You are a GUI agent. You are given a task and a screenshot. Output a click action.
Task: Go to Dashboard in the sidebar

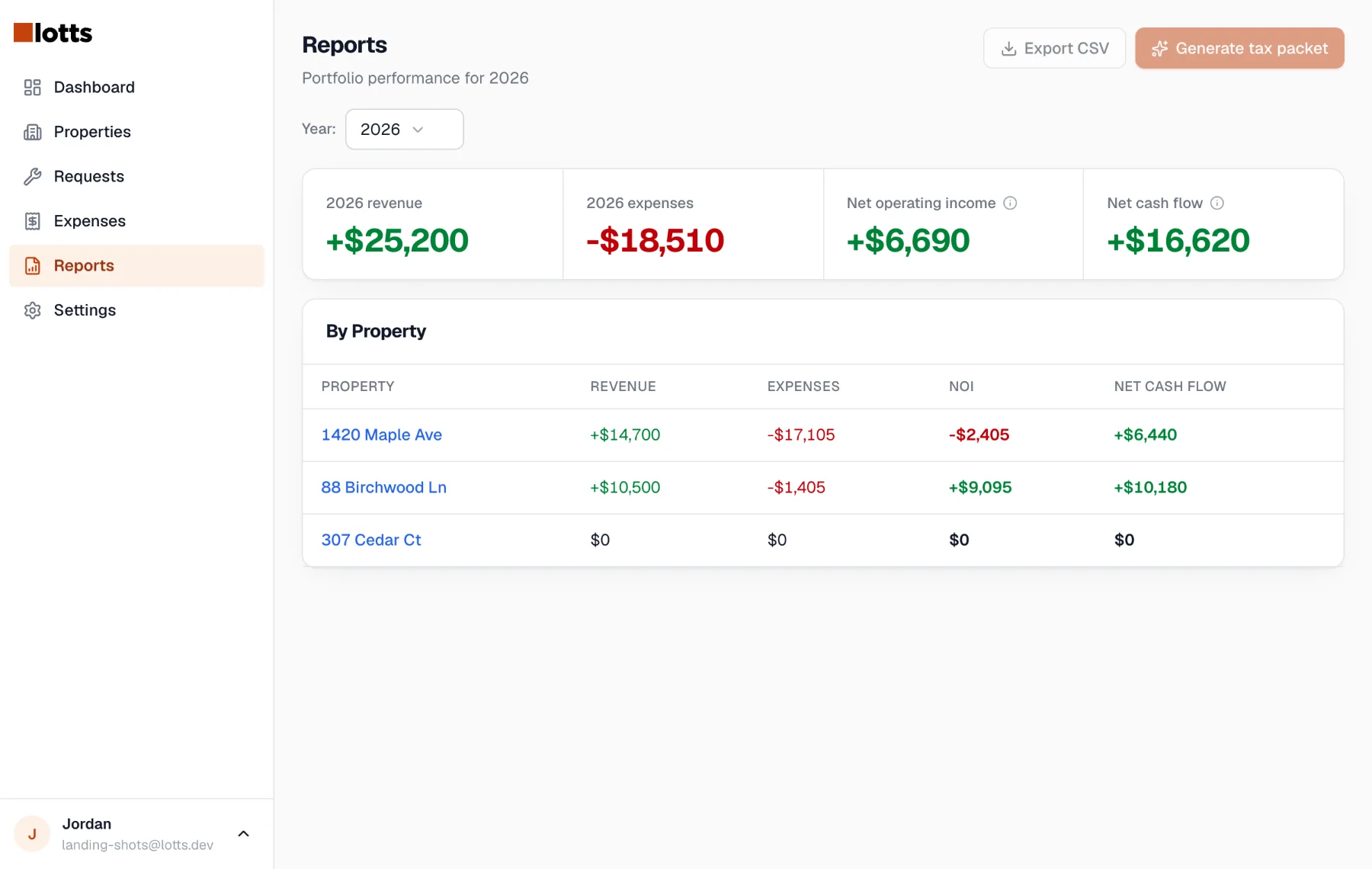[136, 88]
